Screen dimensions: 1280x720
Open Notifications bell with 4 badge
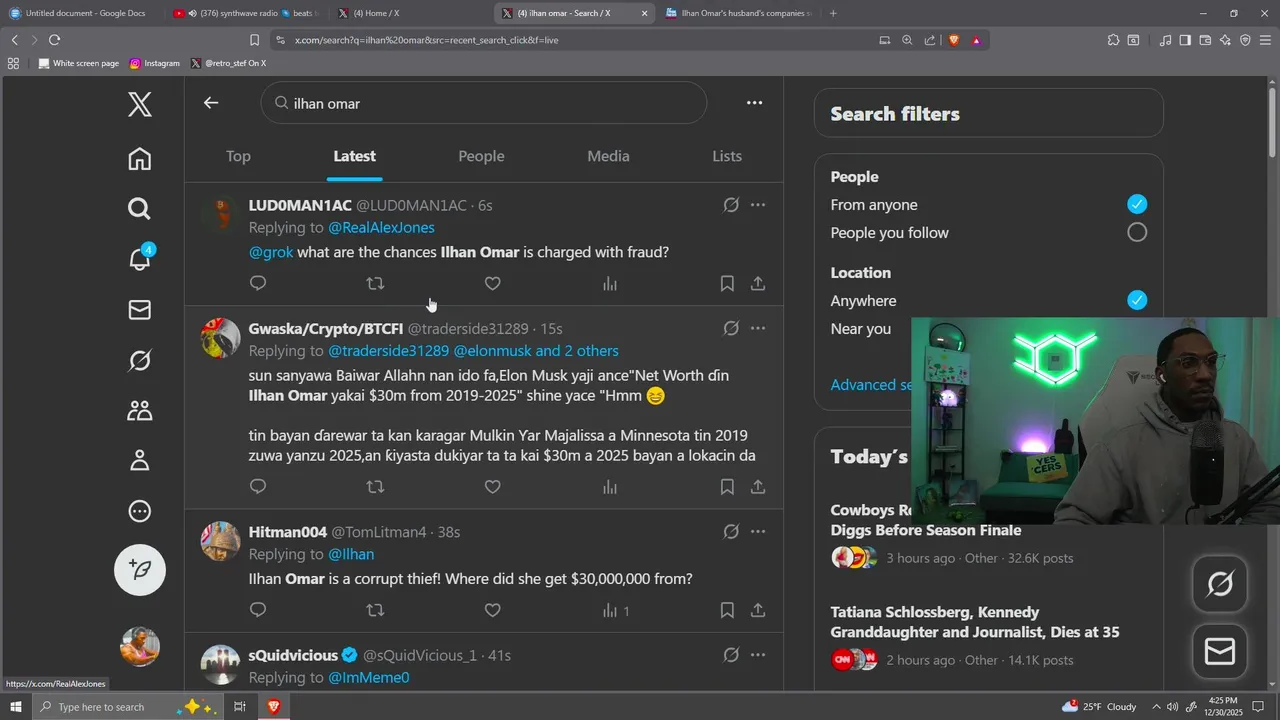pyautogui.click(x=140, y=258)
